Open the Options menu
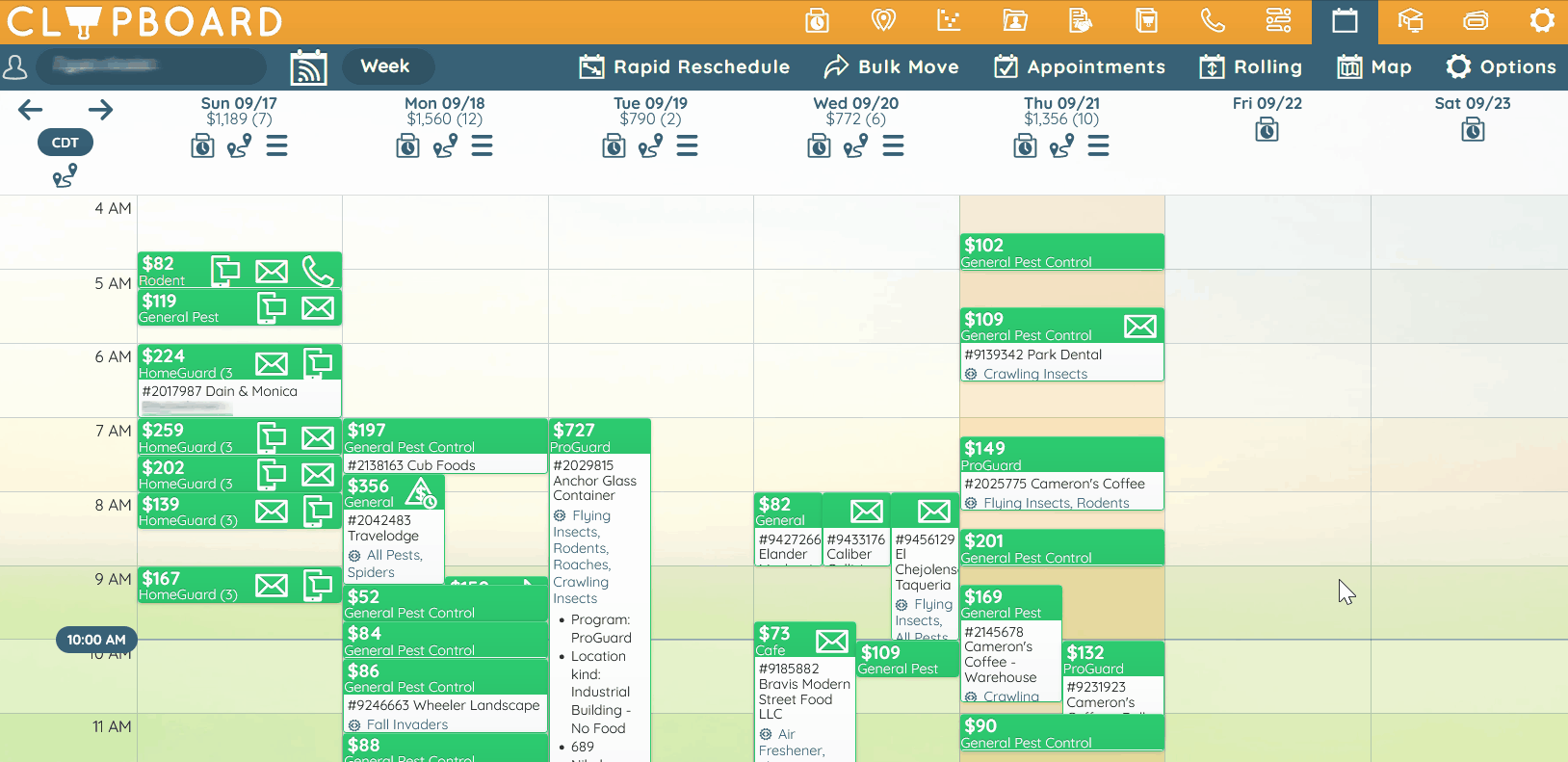 pyautogui.click(x=1501, y=66)
